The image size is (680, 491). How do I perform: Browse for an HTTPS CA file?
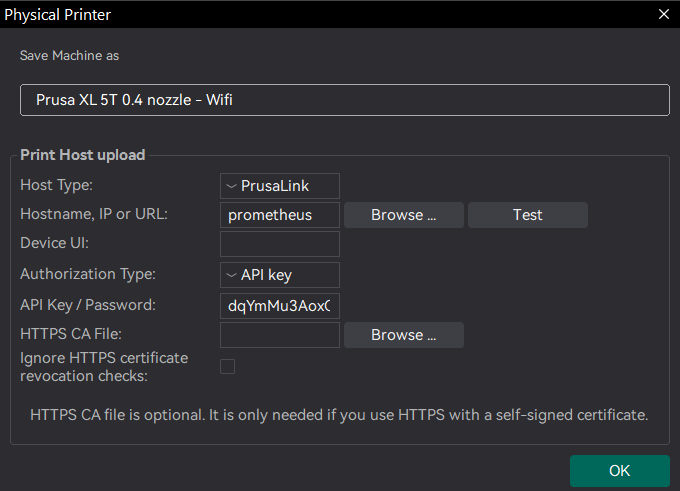click(x=403, y=335)
